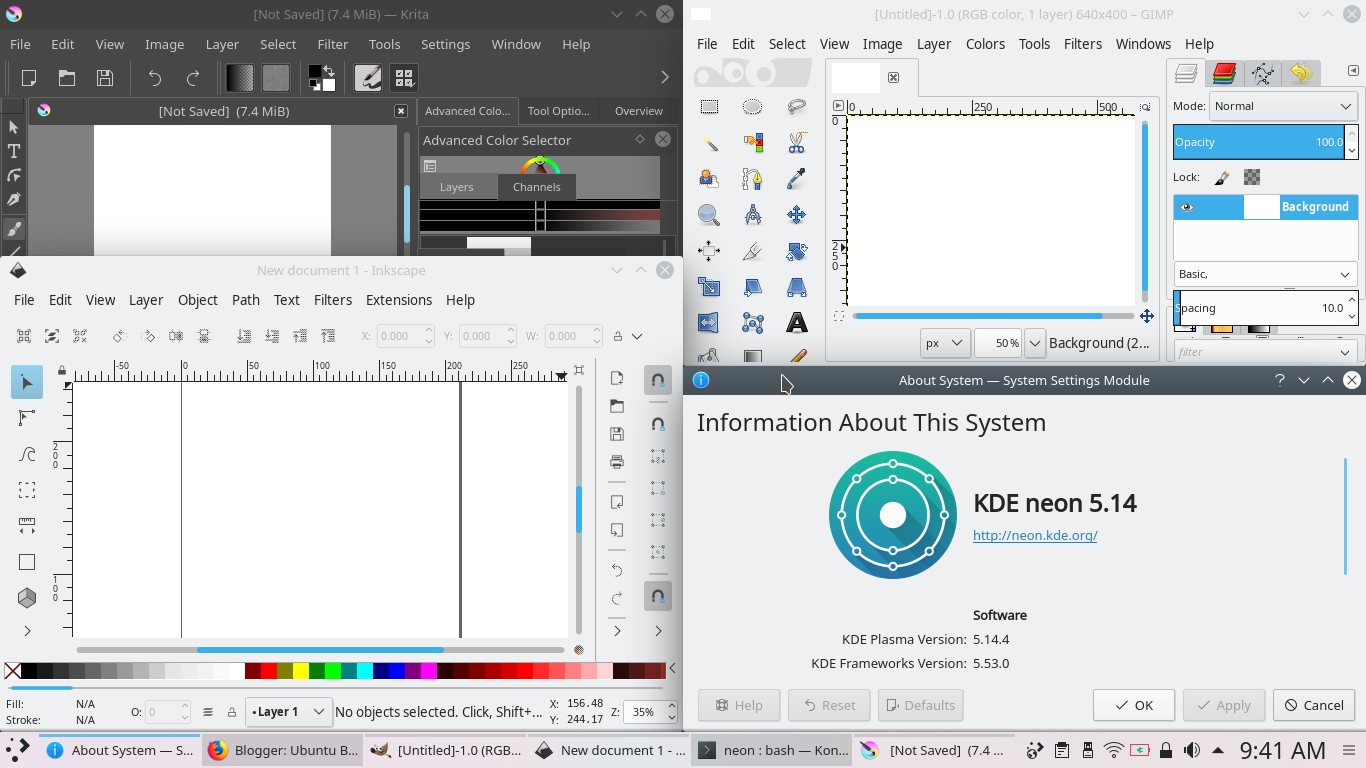
Task: Open the http://neon.kde.org/ link
Action: (x=1035, y=535)
